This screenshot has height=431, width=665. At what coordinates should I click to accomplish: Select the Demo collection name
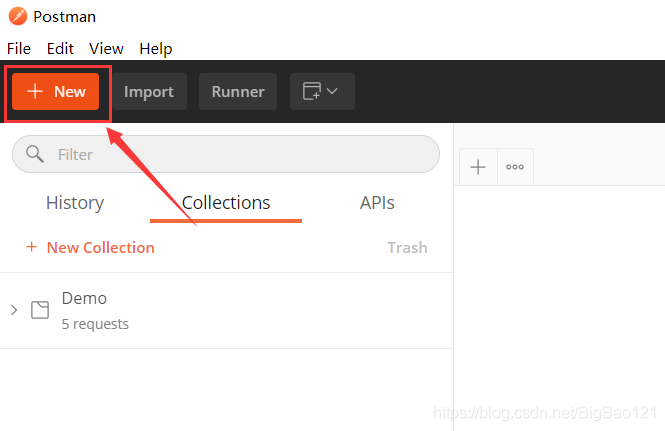pyautogui.click(x=84, y=298)
